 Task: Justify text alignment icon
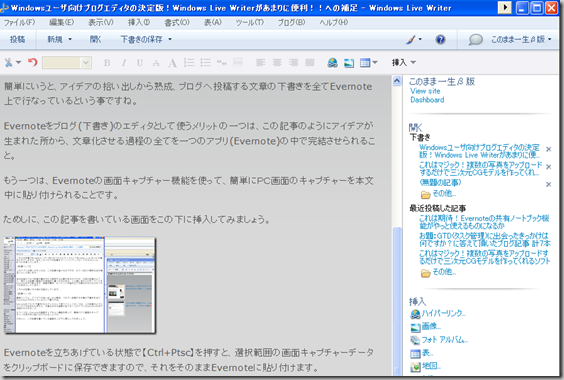click(310, 63)
